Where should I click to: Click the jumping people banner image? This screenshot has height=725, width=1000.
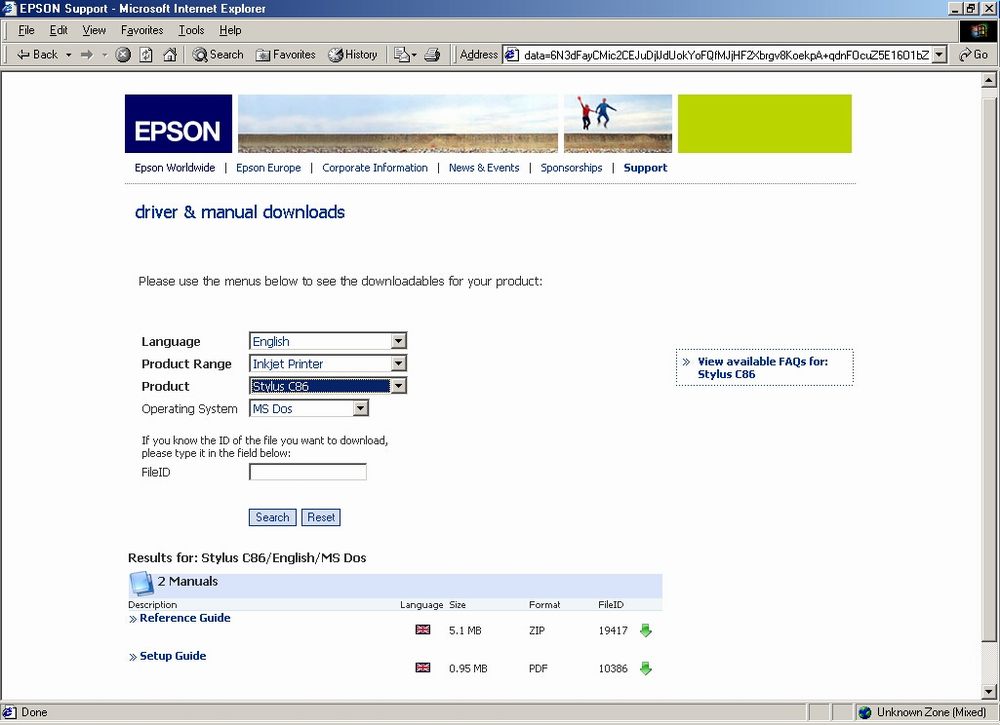point(617,124)
